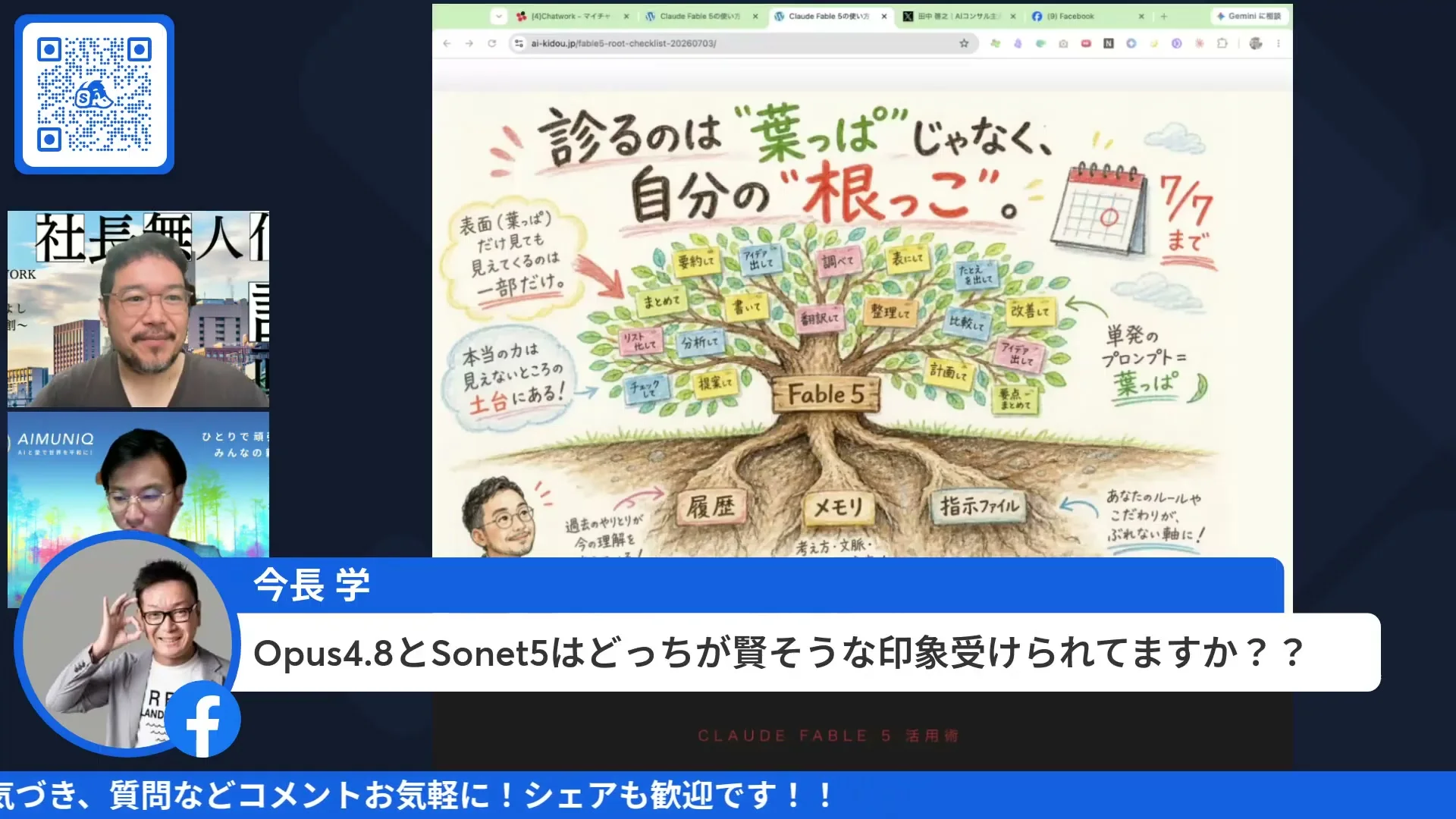Expand the tab search dropdown arrow

(x=498, y=16)
